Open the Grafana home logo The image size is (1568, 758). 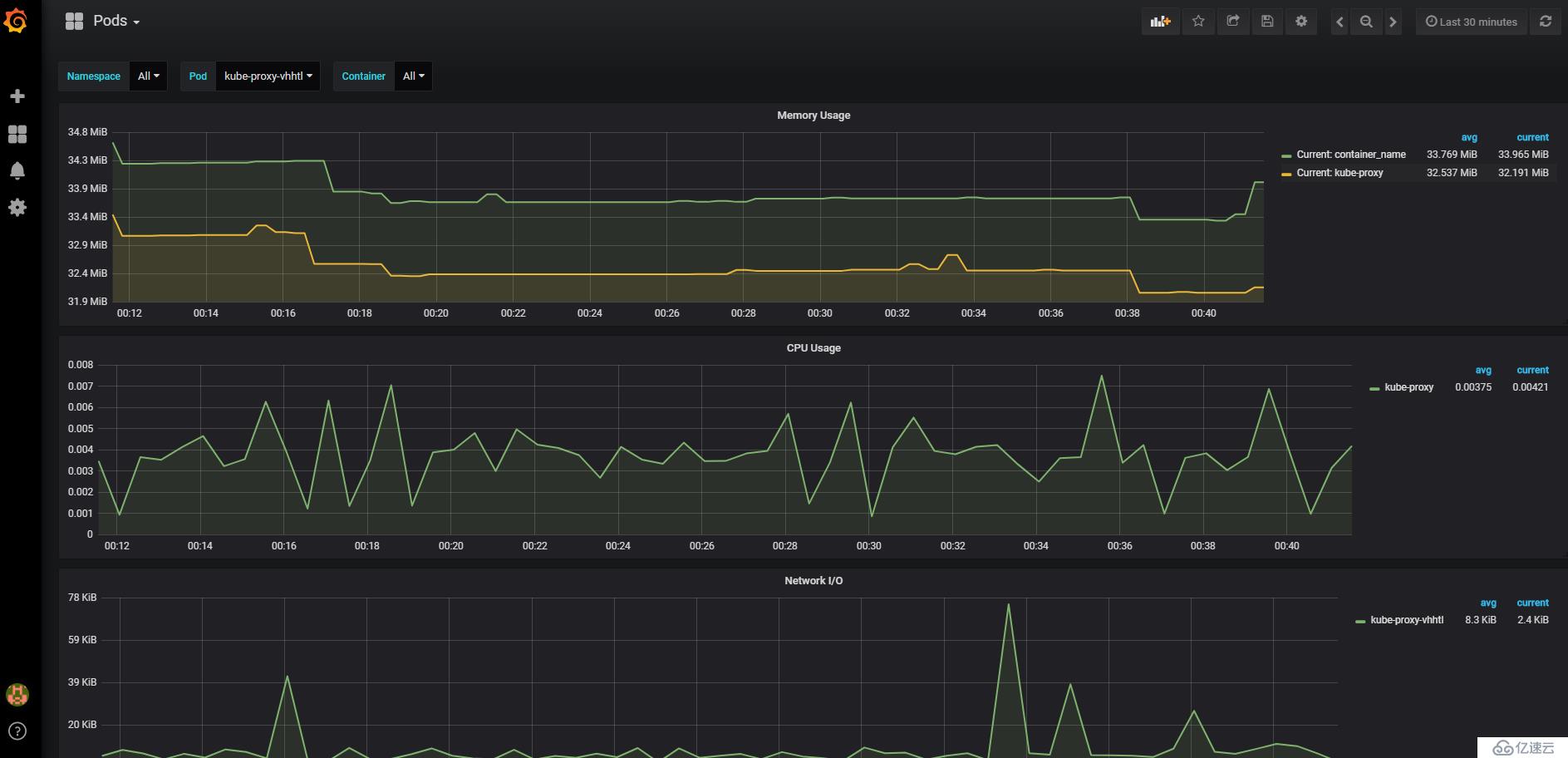[17, 21]
